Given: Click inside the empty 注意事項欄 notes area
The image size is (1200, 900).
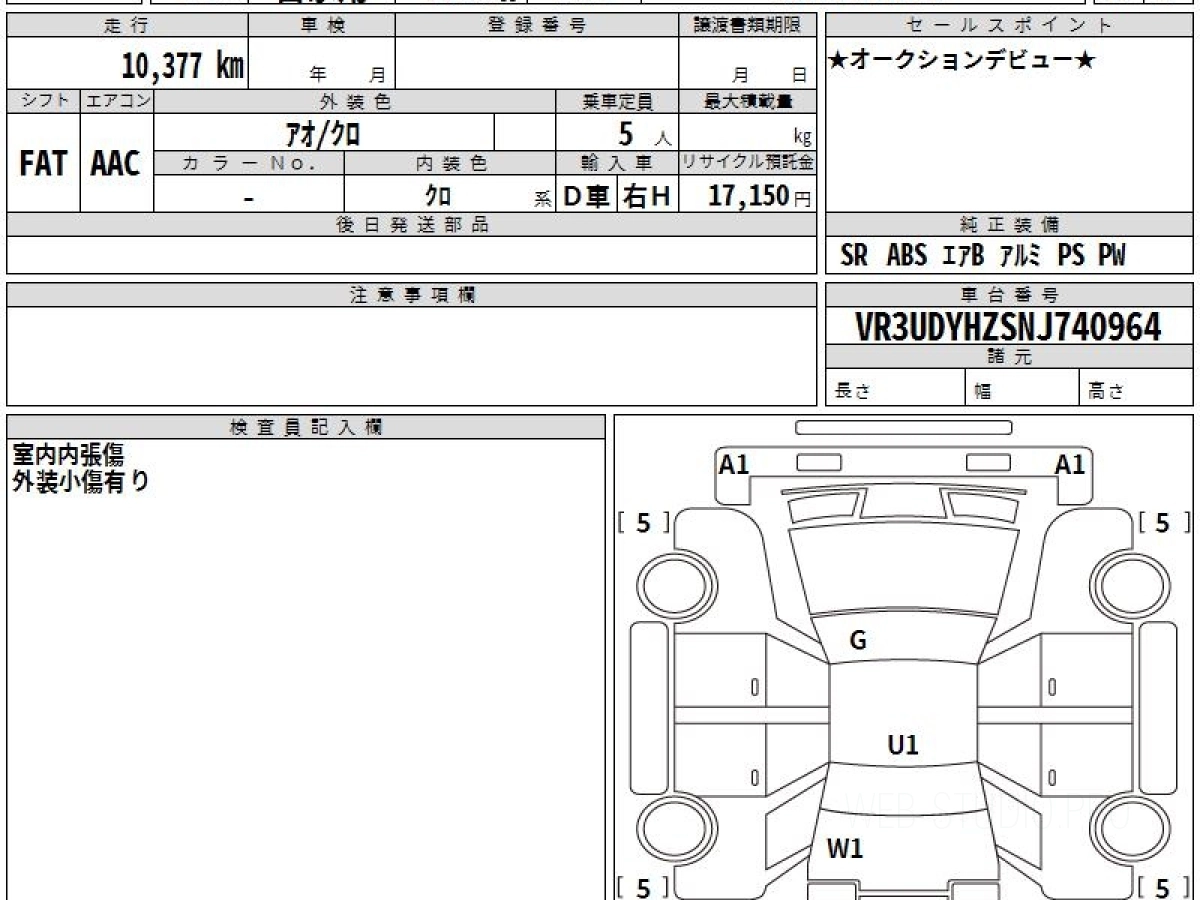Looking at the screenshot, I should (410, 355).
